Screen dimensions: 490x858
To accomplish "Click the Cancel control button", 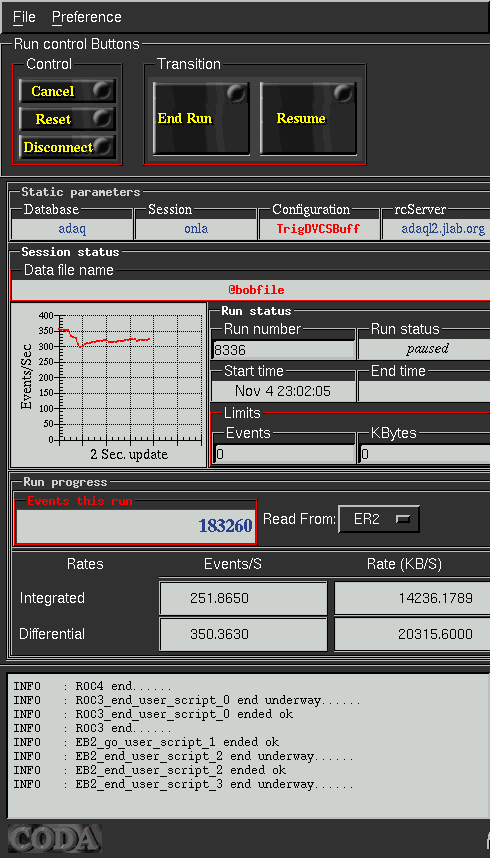I will pos(67,91).
